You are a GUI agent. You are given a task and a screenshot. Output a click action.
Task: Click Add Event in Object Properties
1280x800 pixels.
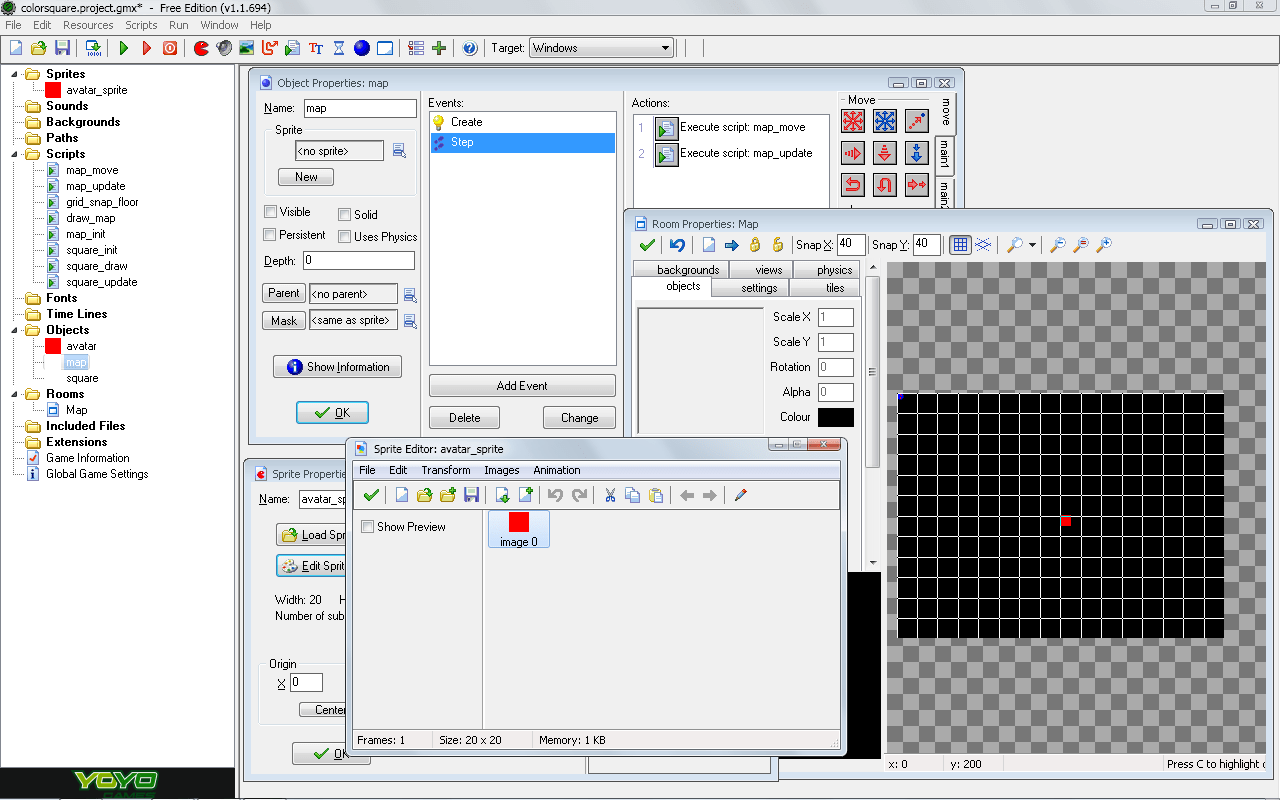click(x=522, y=385)
